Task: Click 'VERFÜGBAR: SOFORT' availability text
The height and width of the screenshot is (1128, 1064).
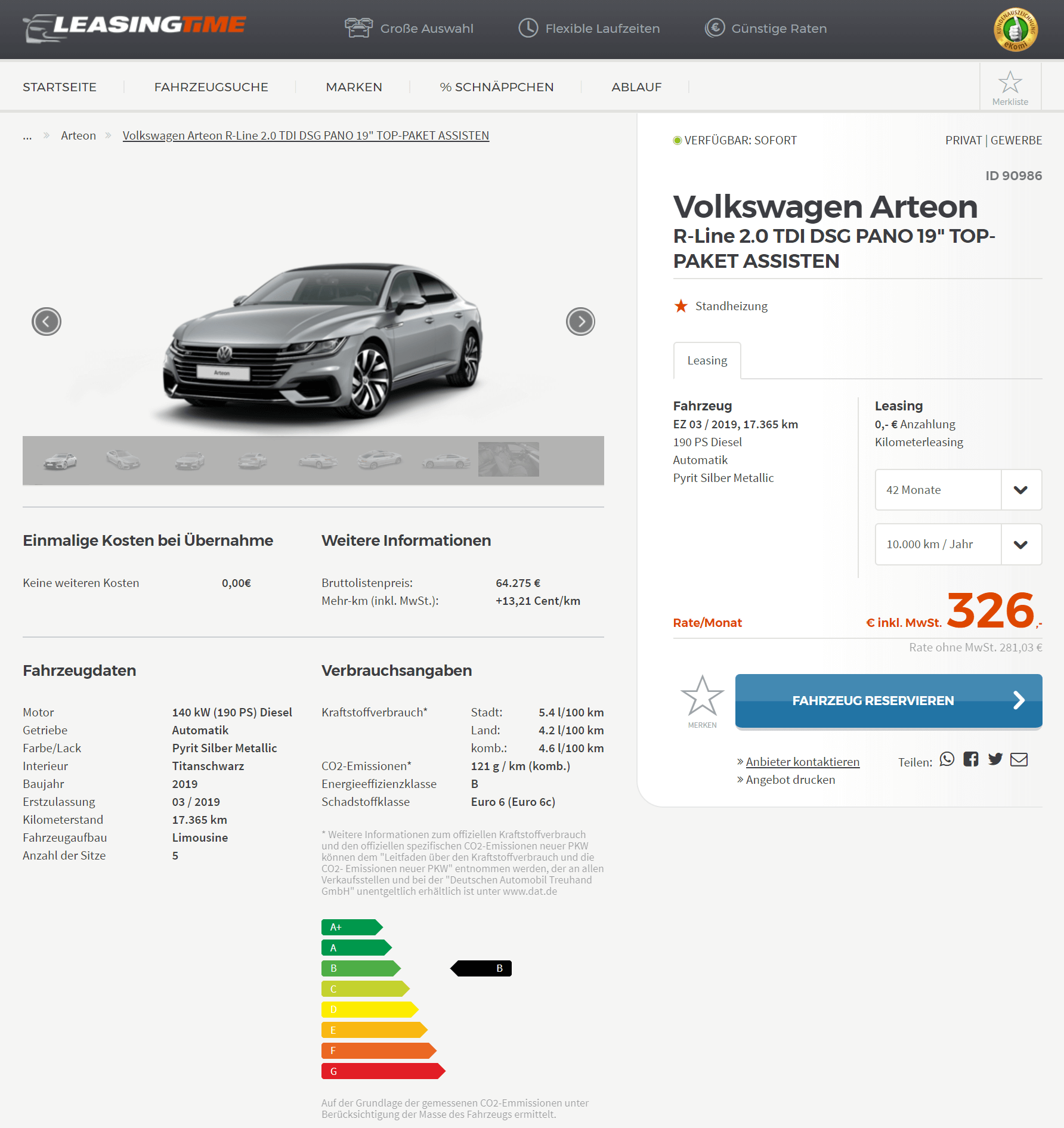Action: click(x=740, y=140)
